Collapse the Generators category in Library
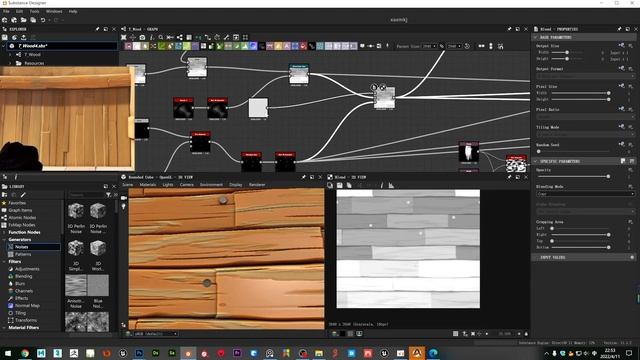 point(4,240)
